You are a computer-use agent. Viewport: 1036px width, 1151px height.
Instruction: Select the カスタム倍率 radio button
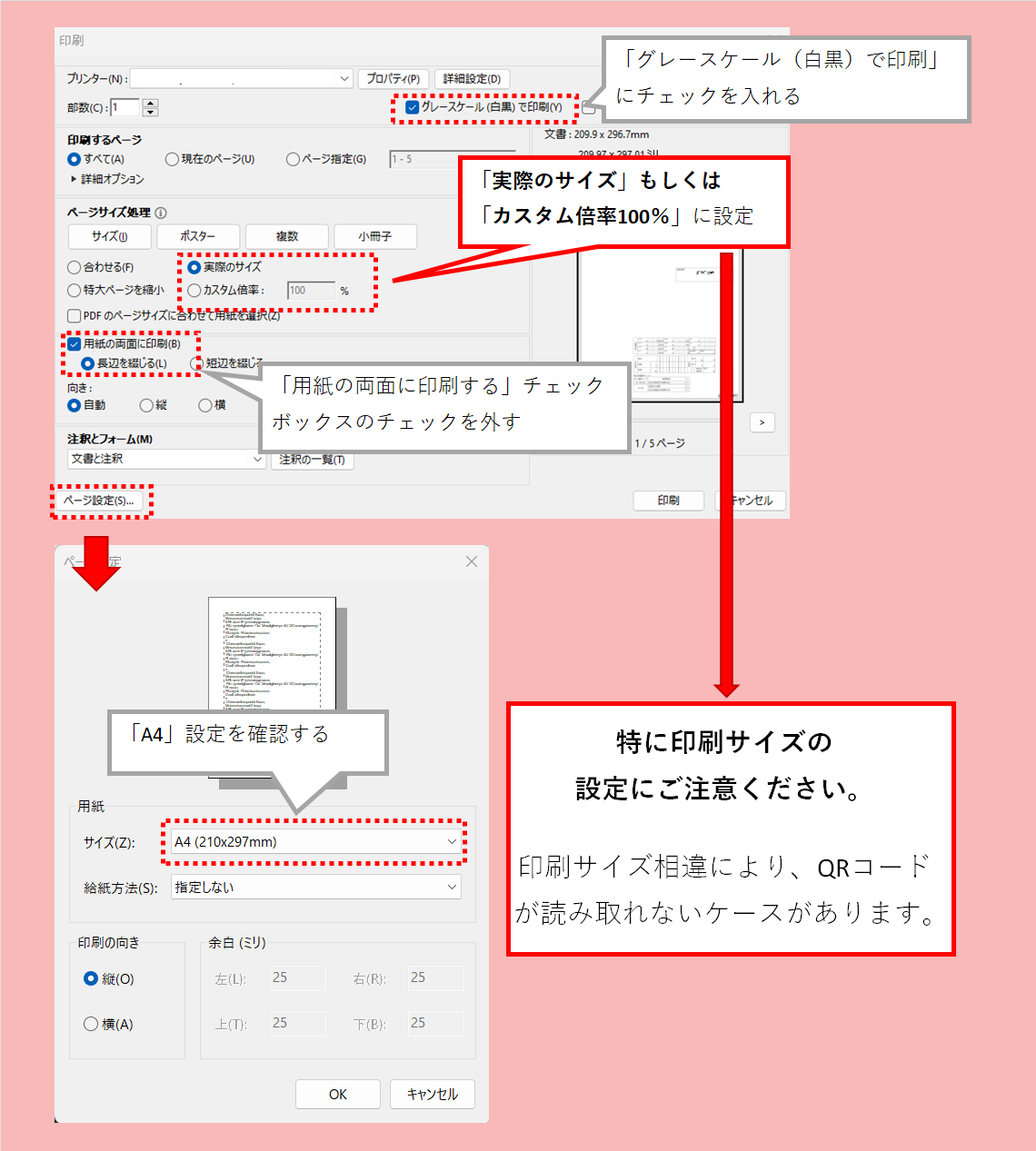(194, 291)
